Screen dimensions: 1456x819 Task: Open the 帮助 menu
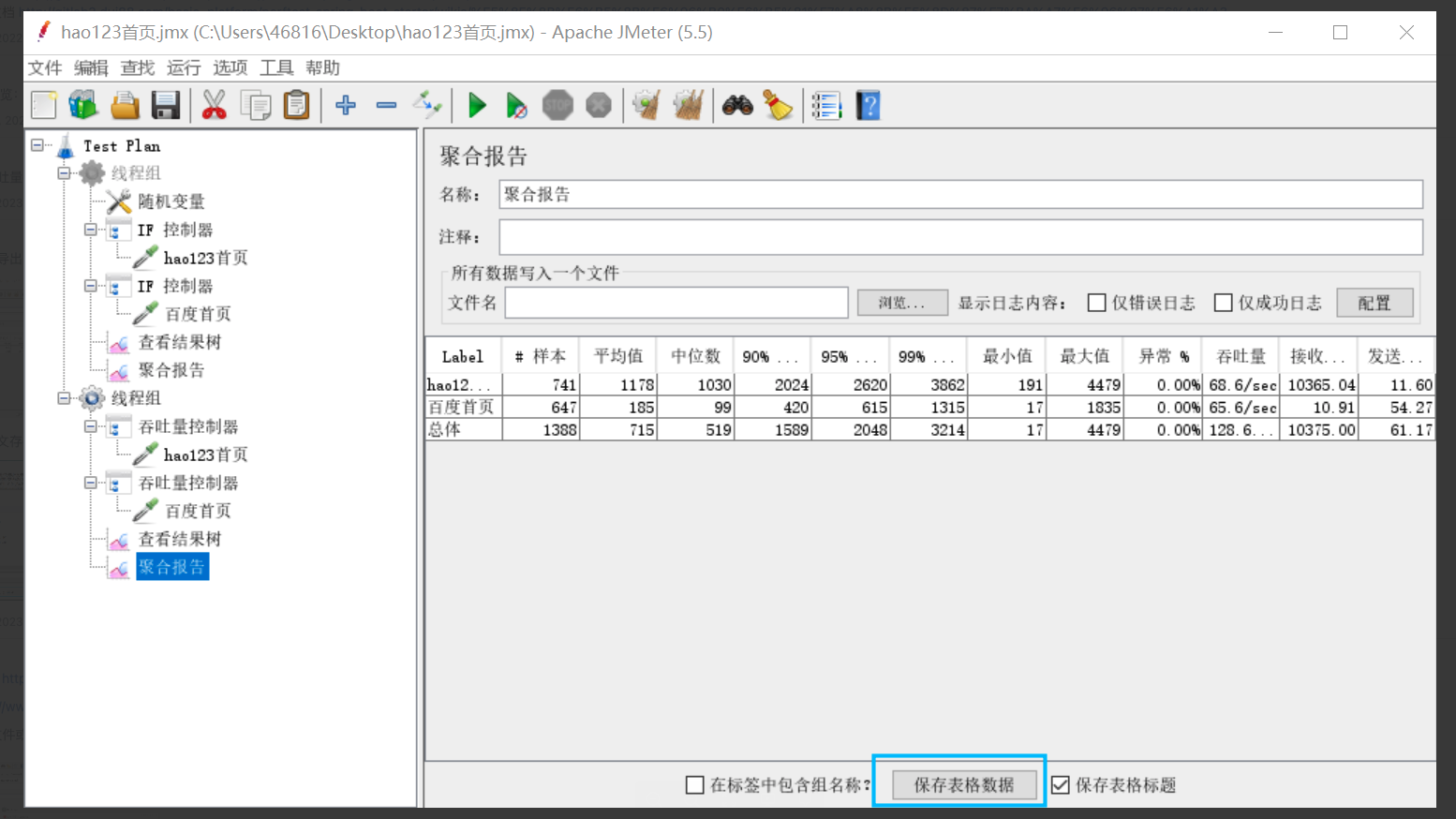point(322,67)
